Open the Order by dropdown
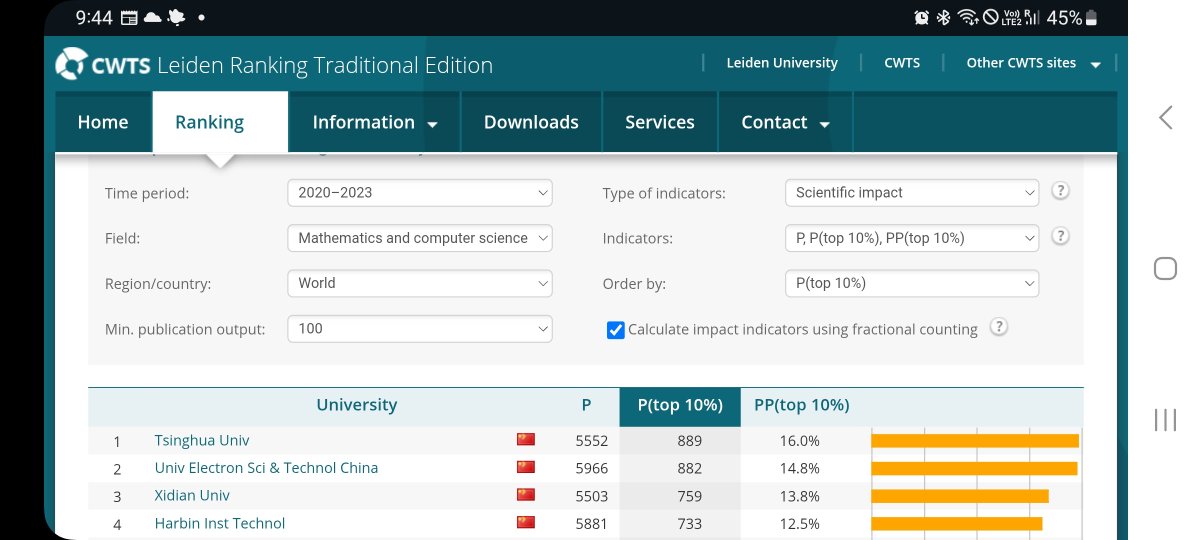The width and height of the screenshot is (1200, 540). 912,283
